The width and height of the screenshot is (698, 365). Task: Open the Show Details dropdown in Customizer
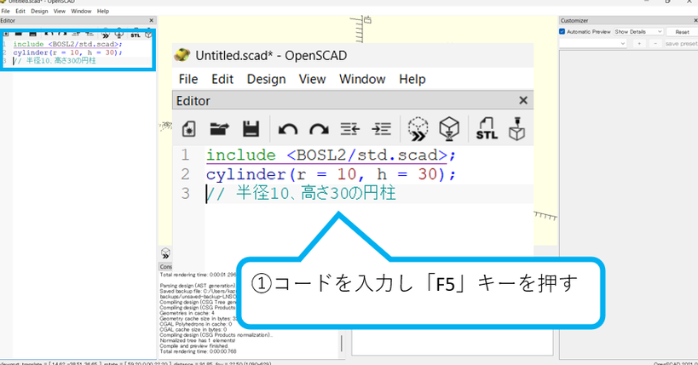(638, 32)
